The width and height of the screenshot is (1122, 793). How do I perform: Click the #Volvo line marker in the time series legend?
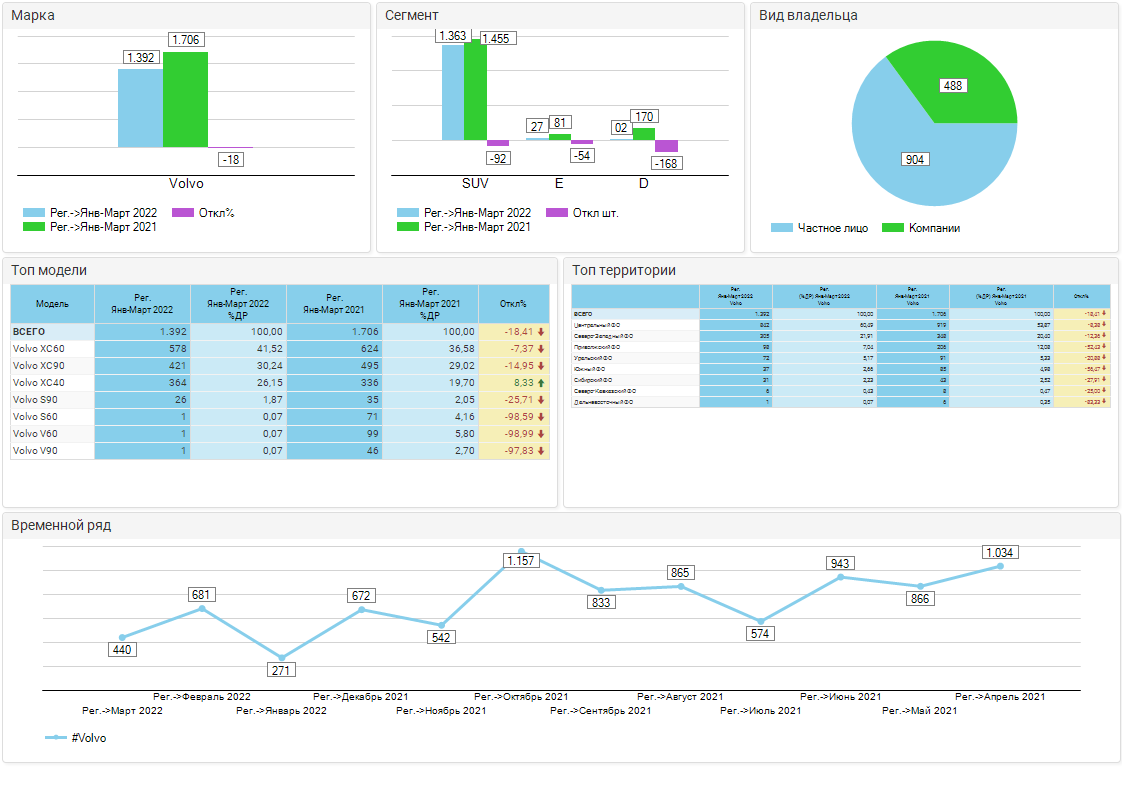coord(56,738)
